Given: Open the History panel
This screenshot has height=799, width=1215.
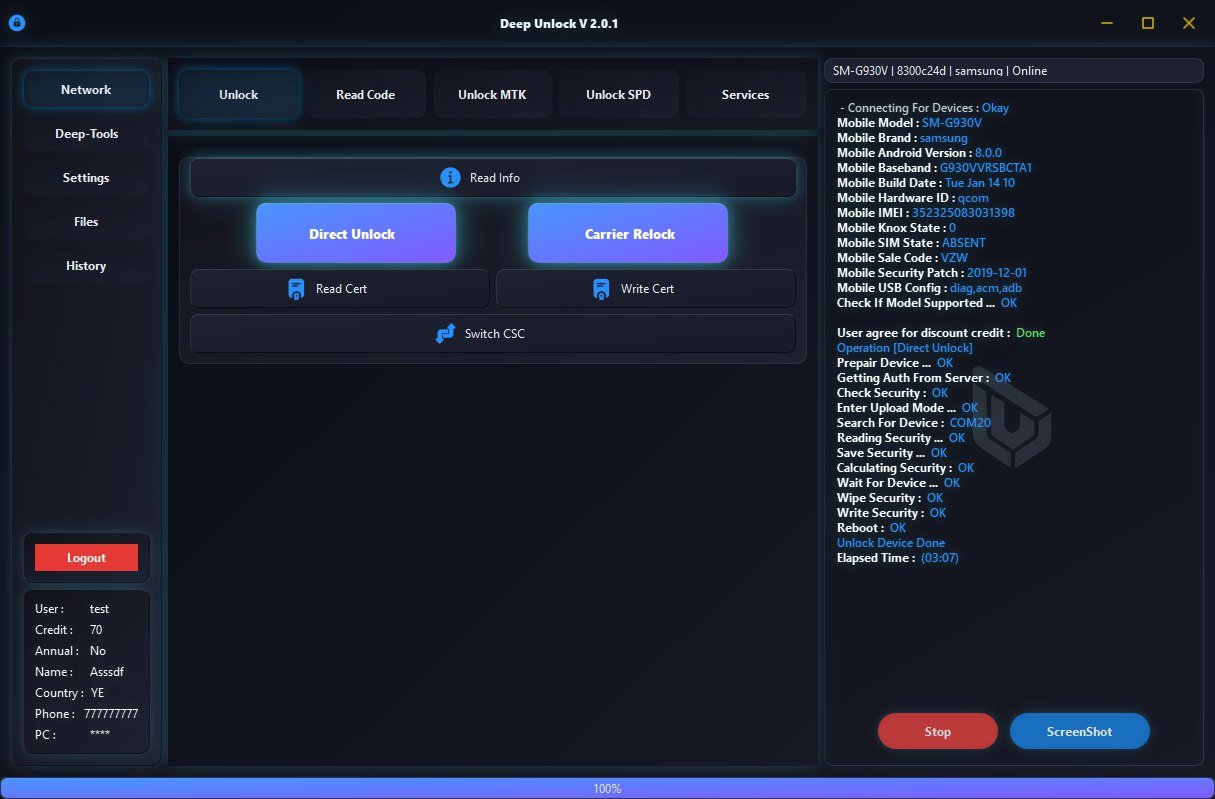Looking at the screenshot, I should coord(86,265).
